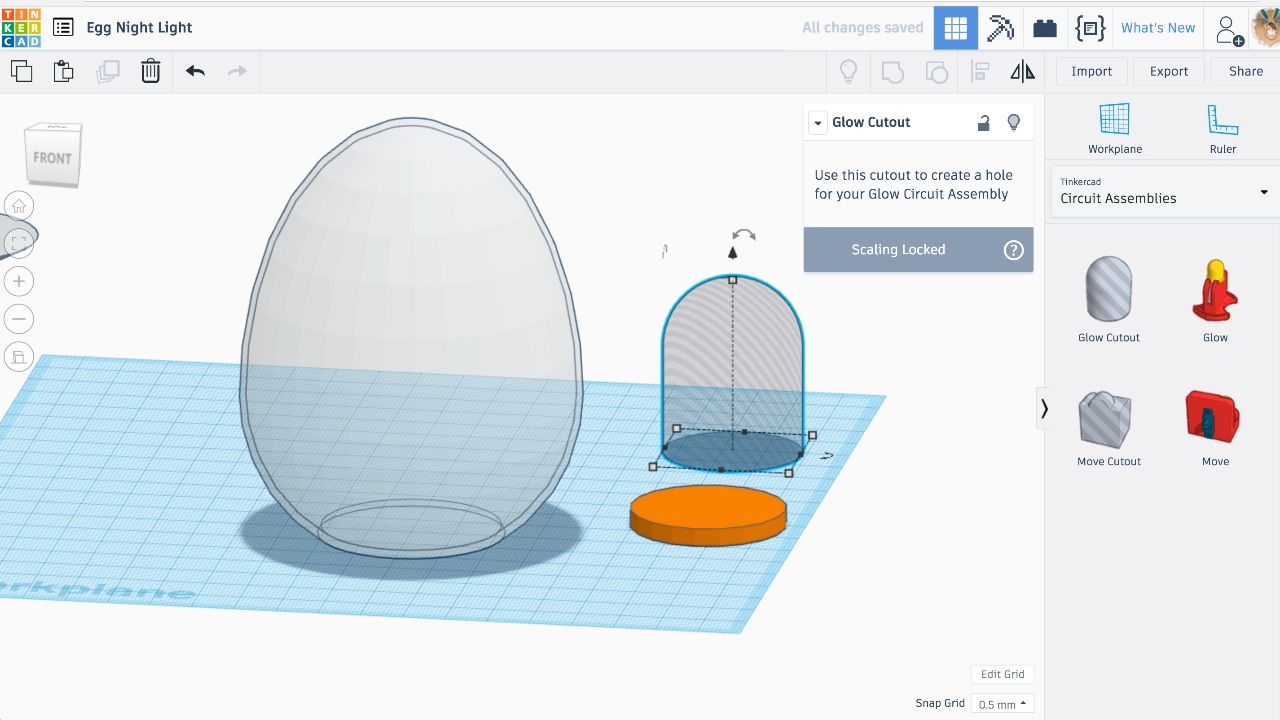Viewport: 1280px width, 720px height.
Task: Hide the Glow Cutout shape
Action: (1014, 122)
